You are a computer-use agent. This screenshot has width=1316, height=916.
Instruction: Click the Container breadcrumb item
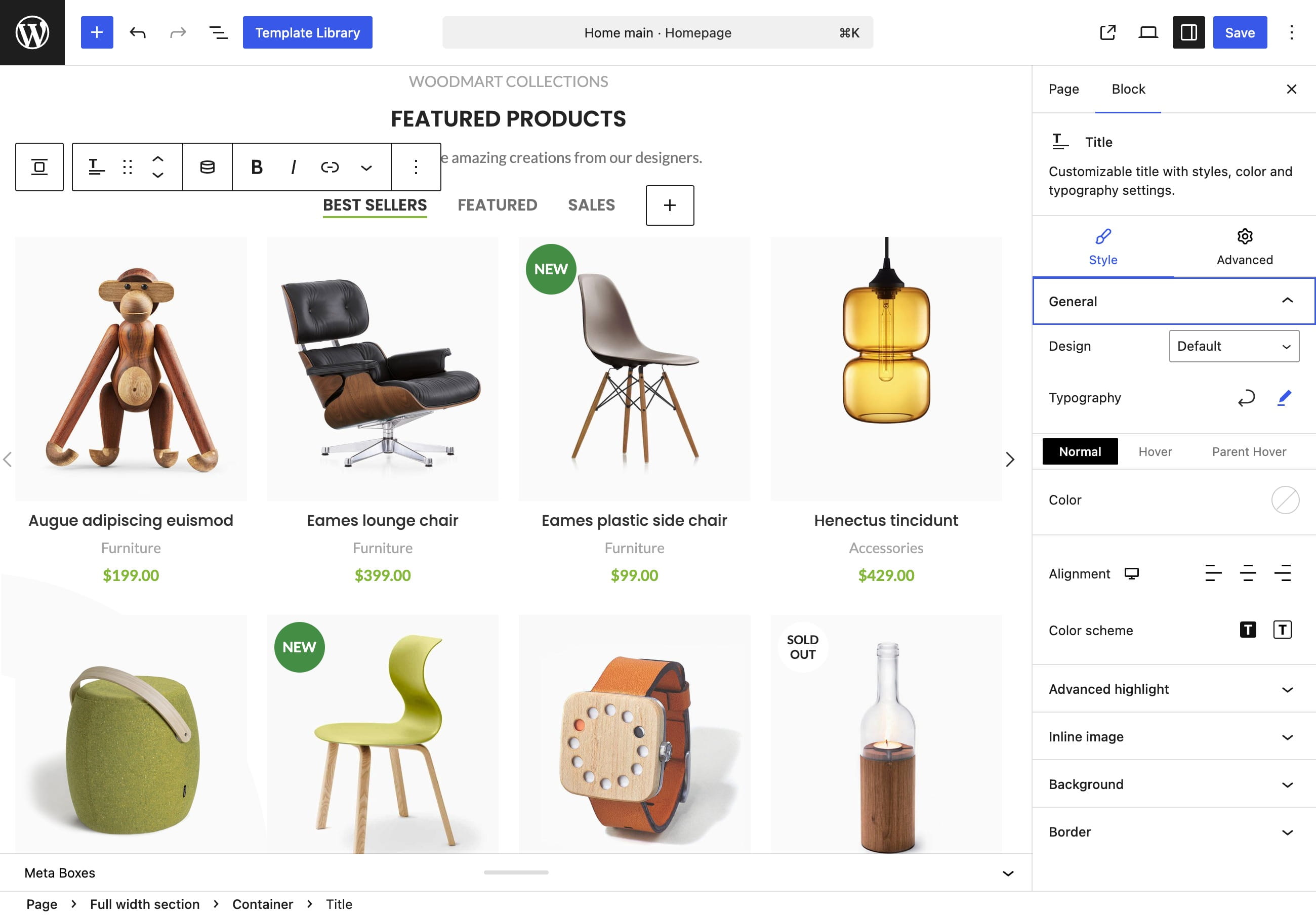(263, 904)
